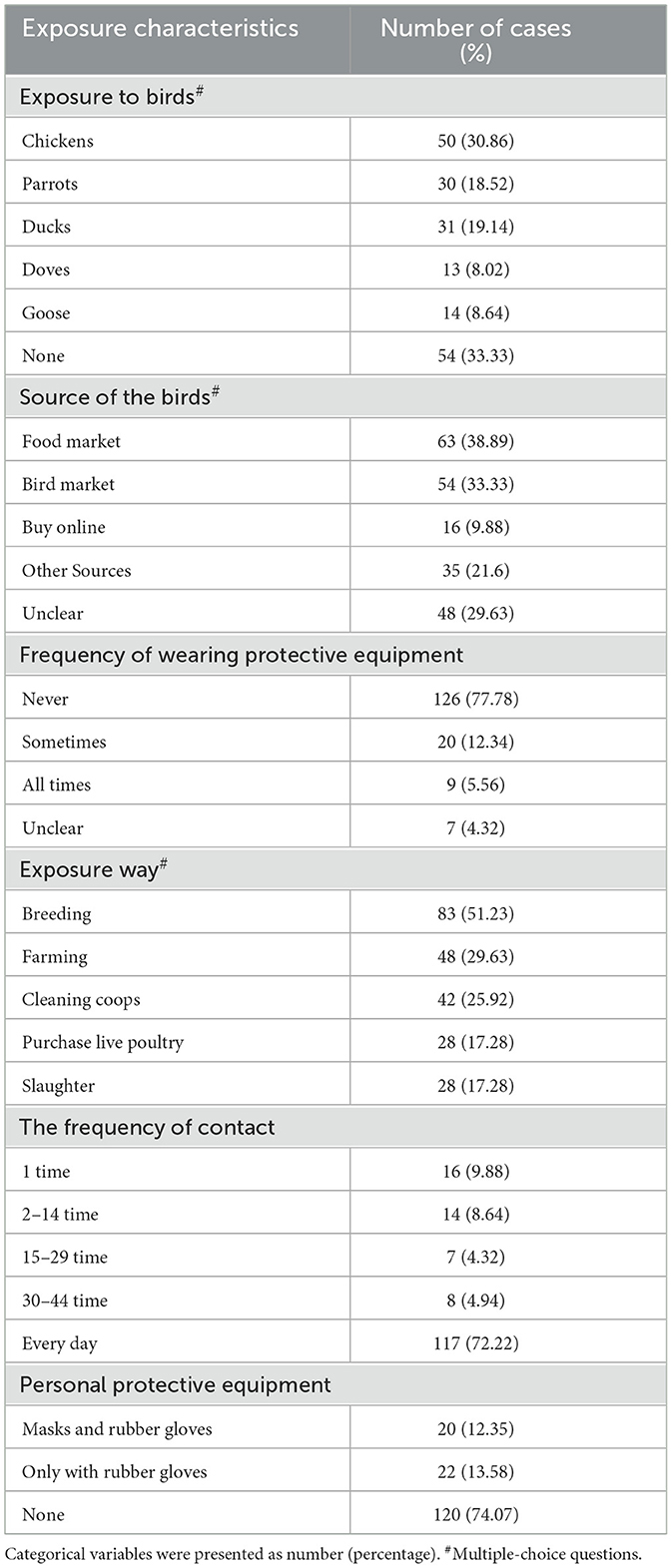Click the Never value 126 (77.78)
This screenshot has height=1568, width=672.
(475, 699)
